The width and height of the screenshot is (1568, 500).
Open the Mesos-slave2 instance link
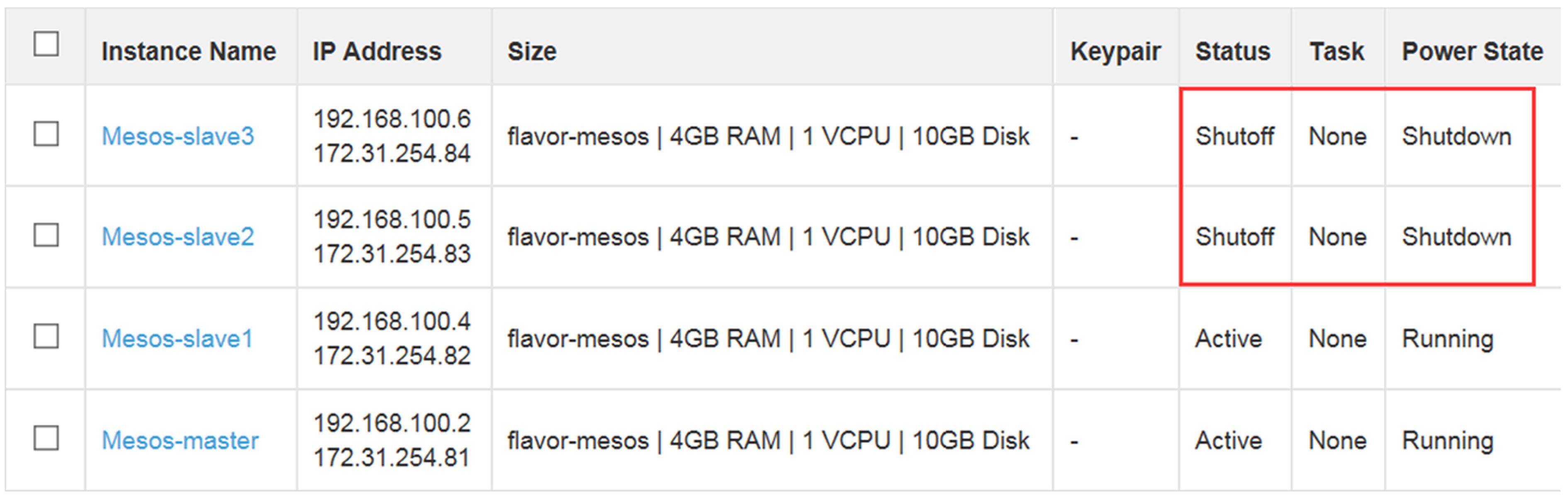(178, 237)
